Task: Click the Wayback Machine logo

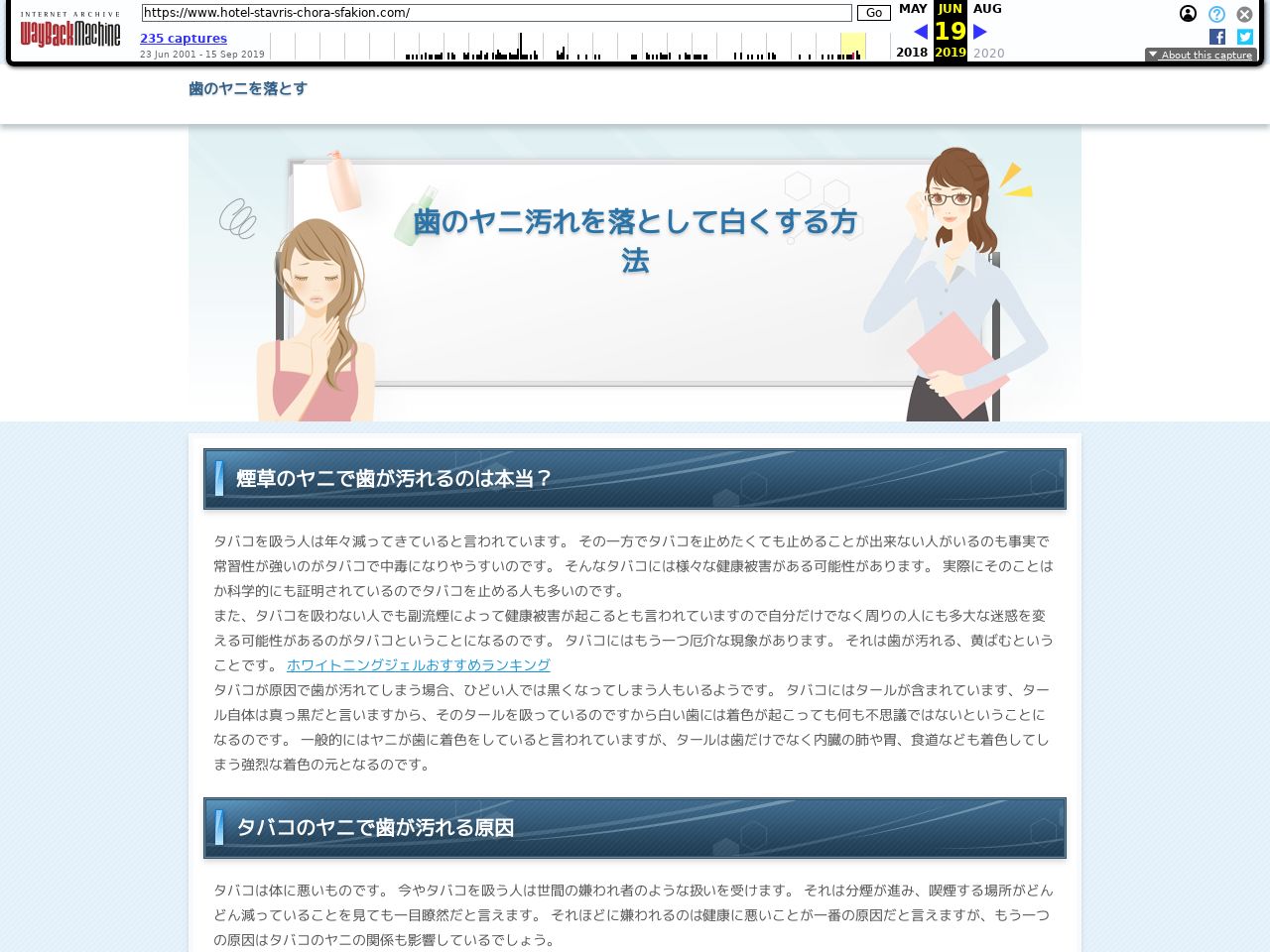Action: click(x=69, y=31)
